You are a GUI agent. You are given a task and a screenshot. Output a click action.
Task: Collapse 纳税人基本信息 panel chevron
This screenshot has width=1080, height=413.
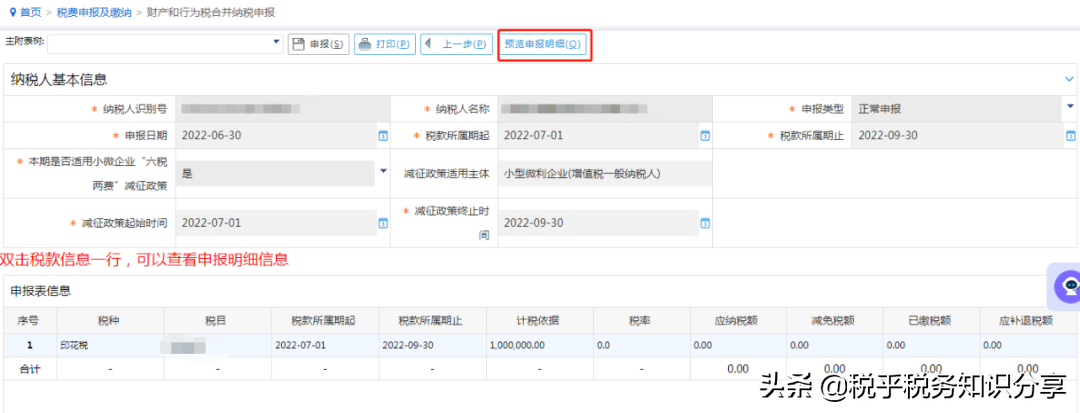coord(1070,79)
